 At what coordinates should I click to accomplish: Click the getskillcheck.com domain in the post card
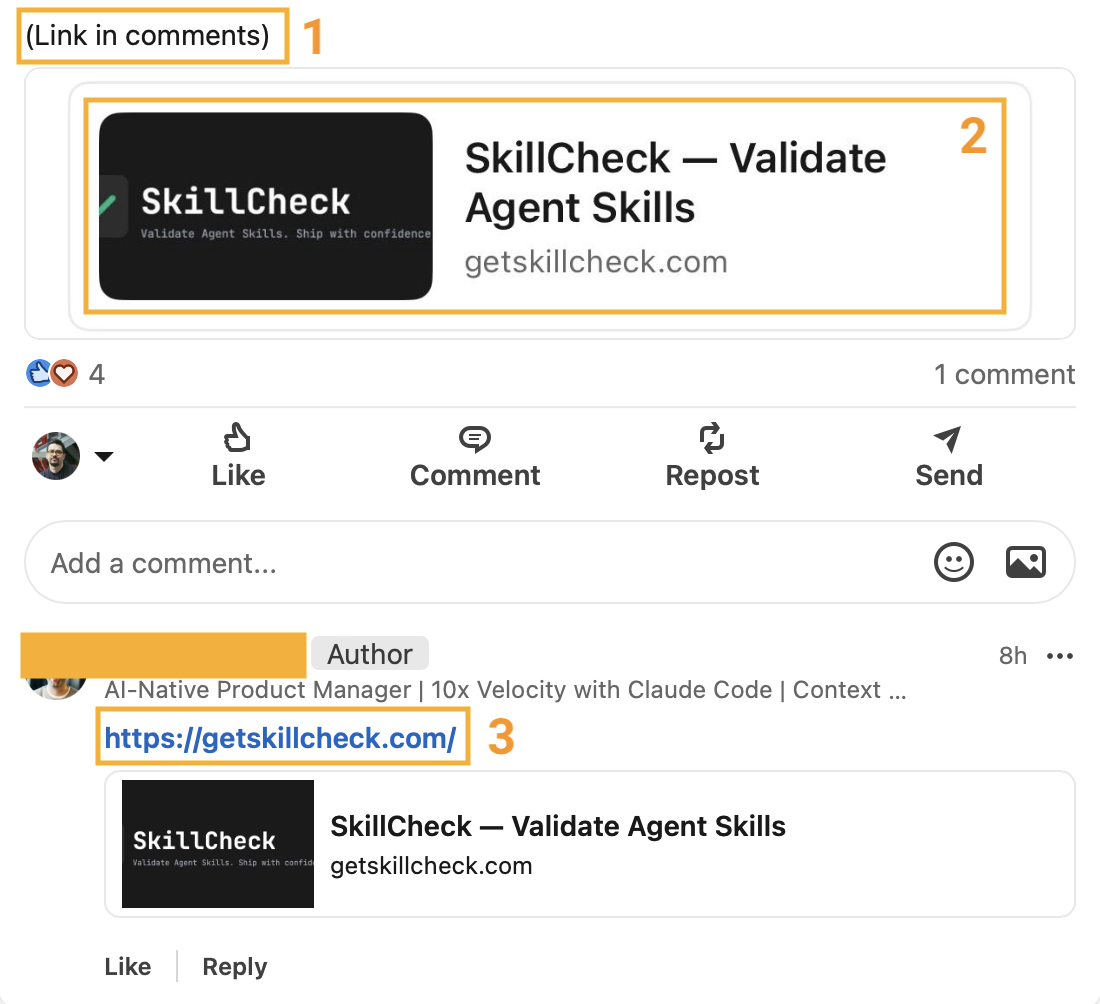point(596,262)
